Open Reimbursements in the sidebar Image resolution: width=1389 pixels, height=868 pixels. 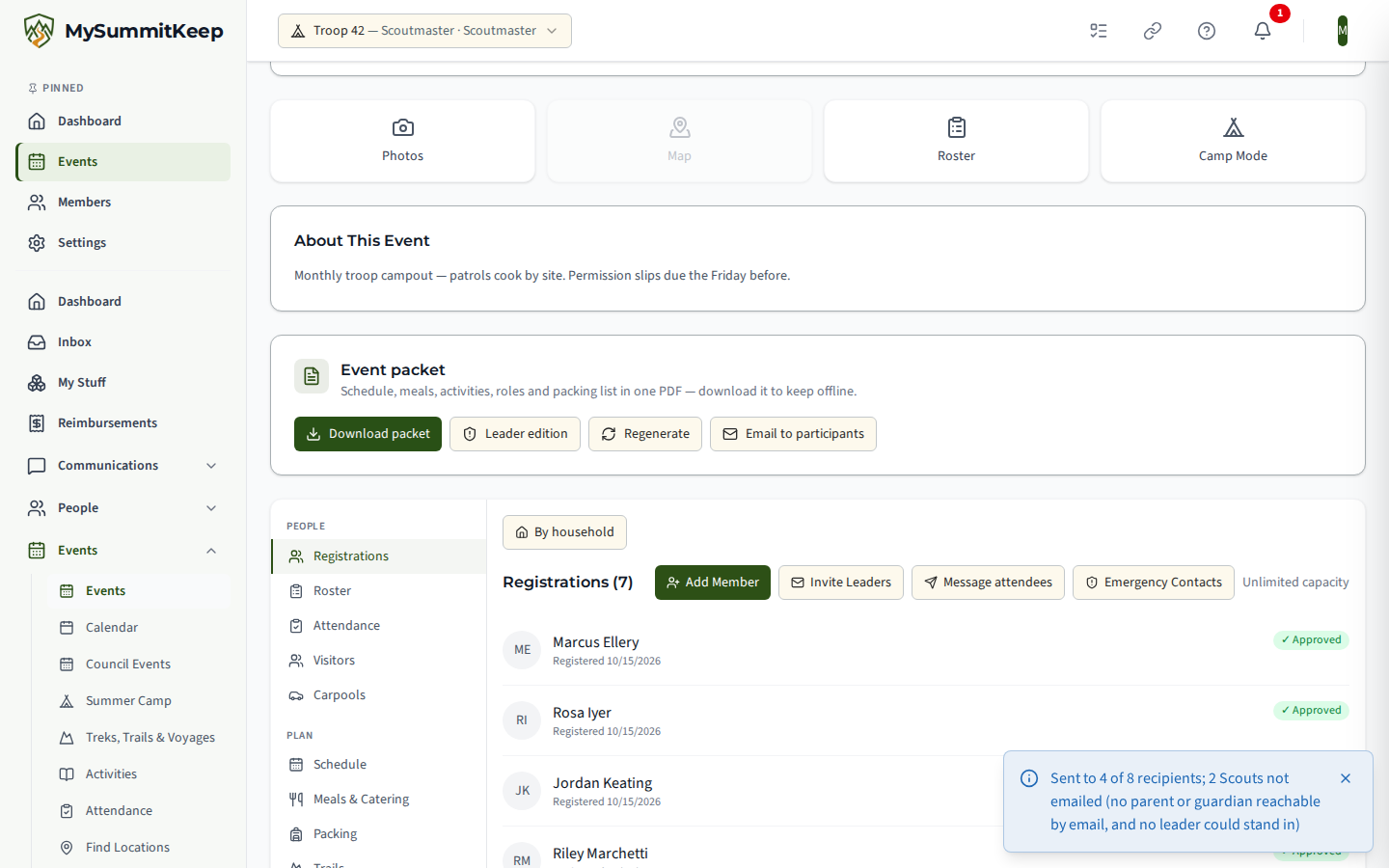[x=123, y=423]
